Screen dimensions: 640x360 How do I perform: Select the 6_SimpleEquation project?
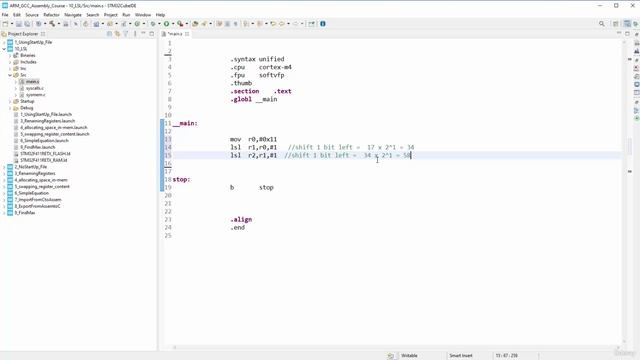pos(32,193)
